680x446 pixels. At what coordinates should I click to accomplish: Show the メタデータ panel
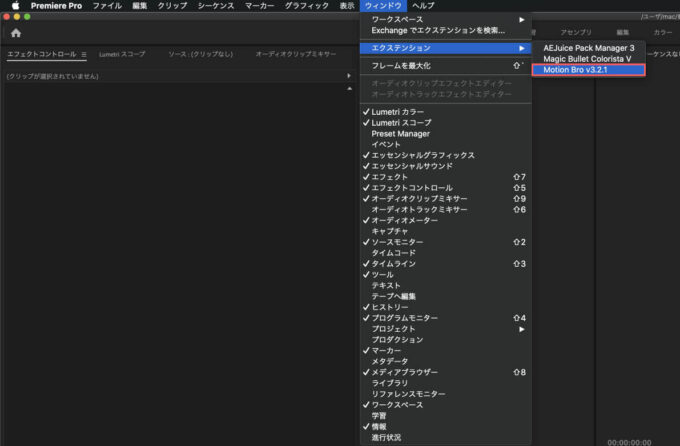[445, 361]
